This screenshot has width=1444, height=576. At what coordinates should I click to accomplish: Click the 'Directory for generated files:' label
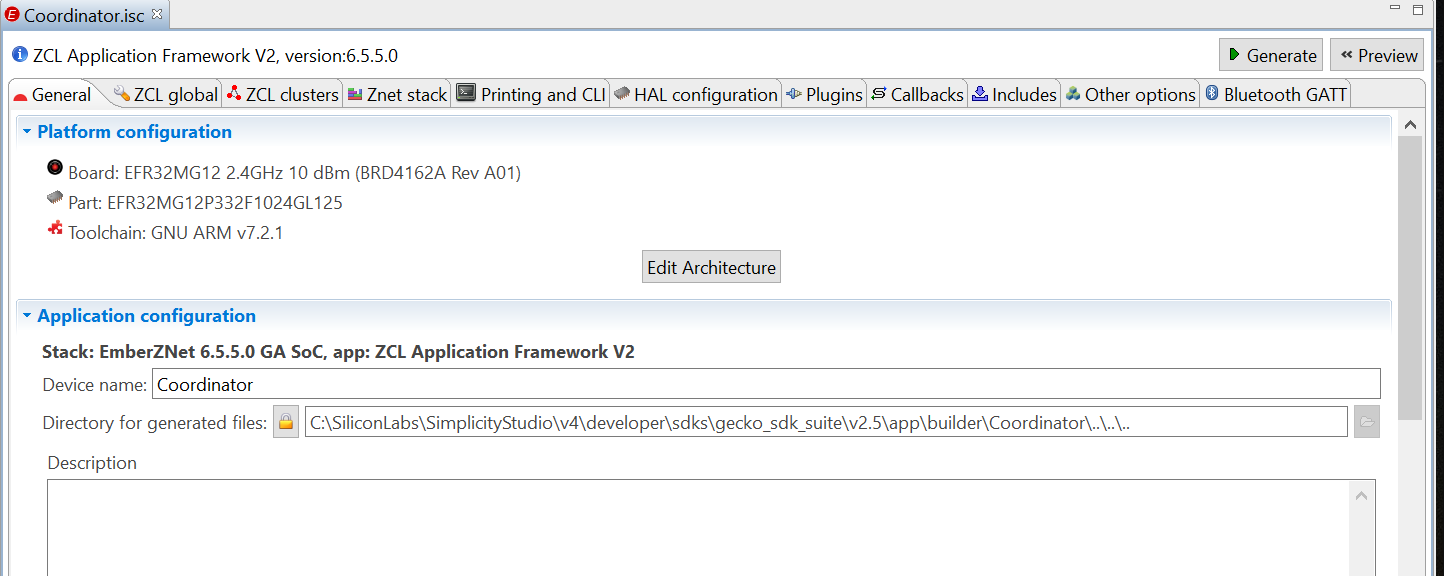pos(155,423)
